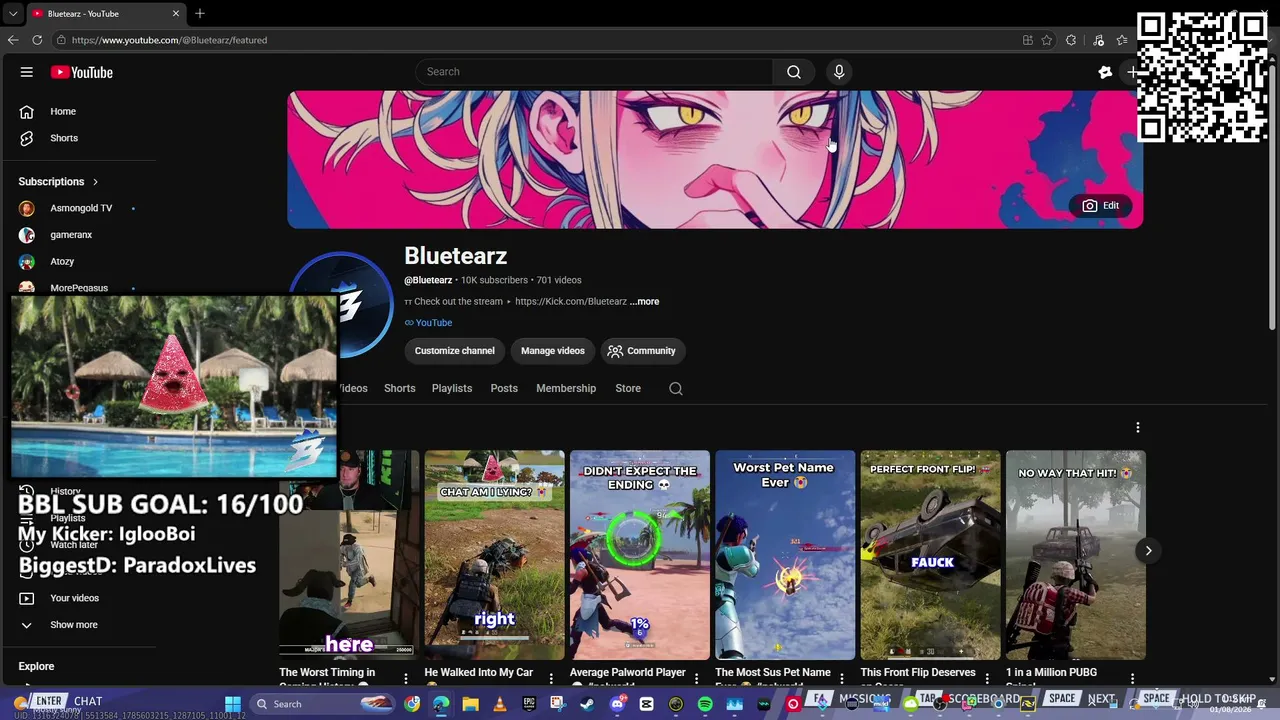The image size is (1280, 720).
Task: Open Steam from the taskbar
Action: coord(587,704)
